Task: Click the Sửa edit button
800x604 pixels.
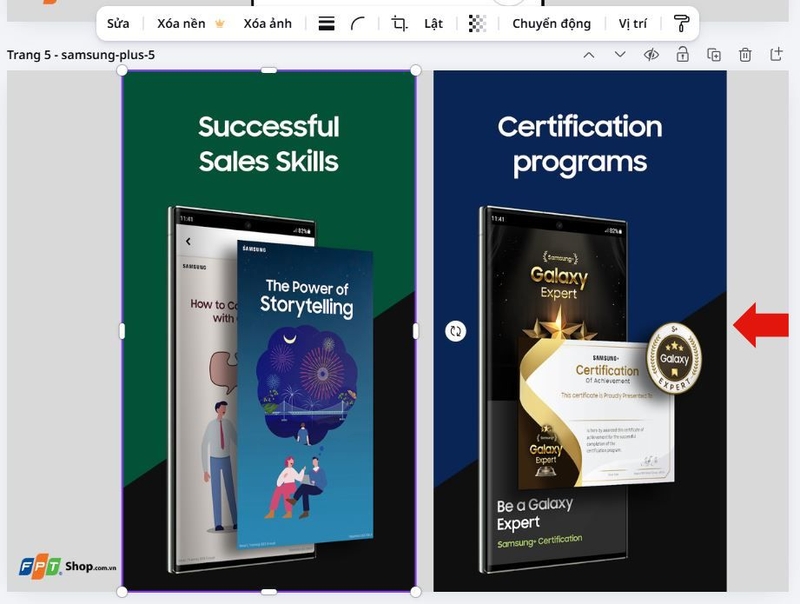Action: (118, 23)
